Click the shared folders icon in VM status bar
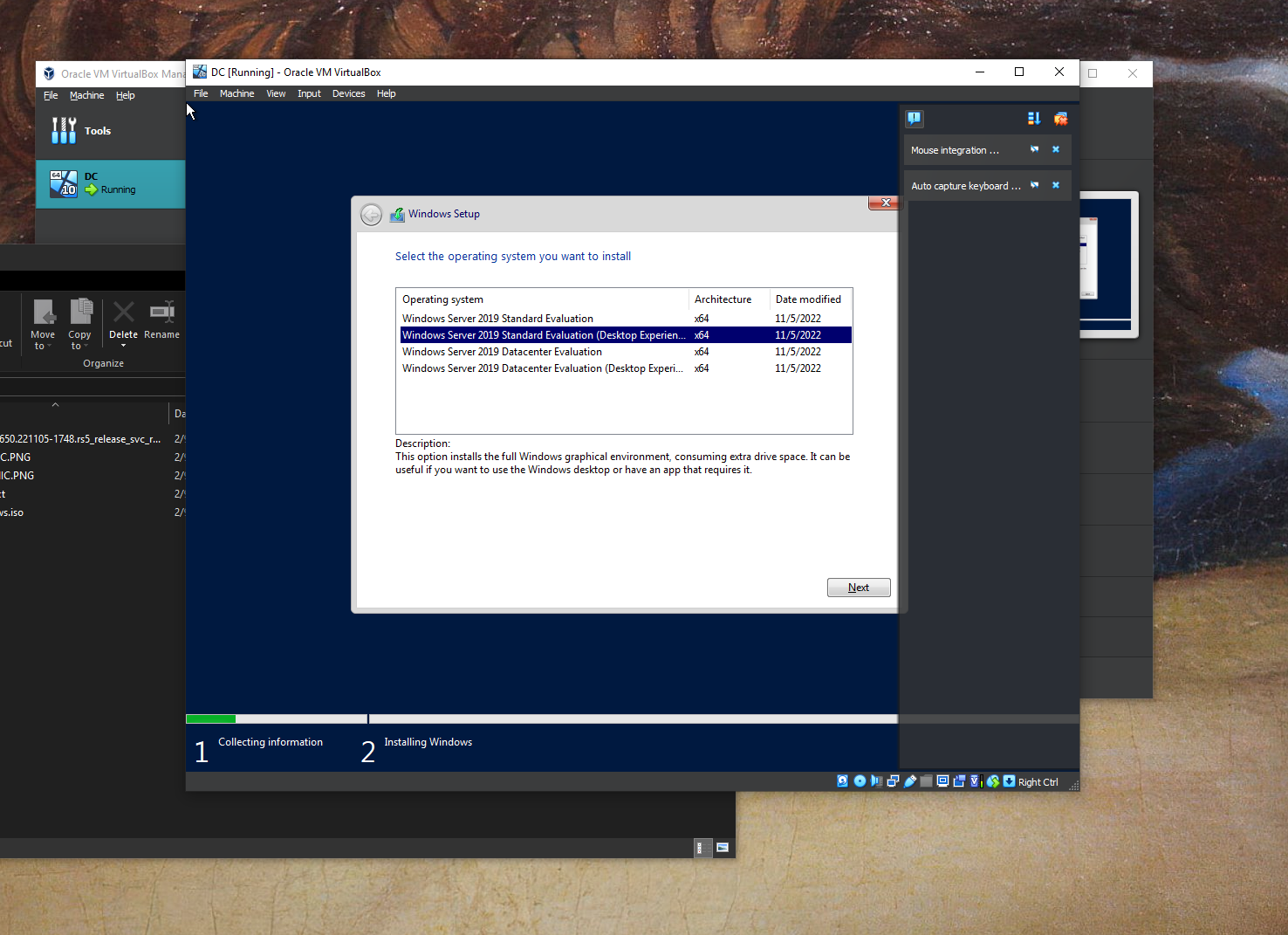 pyautogui.click(x=927, y=781)
